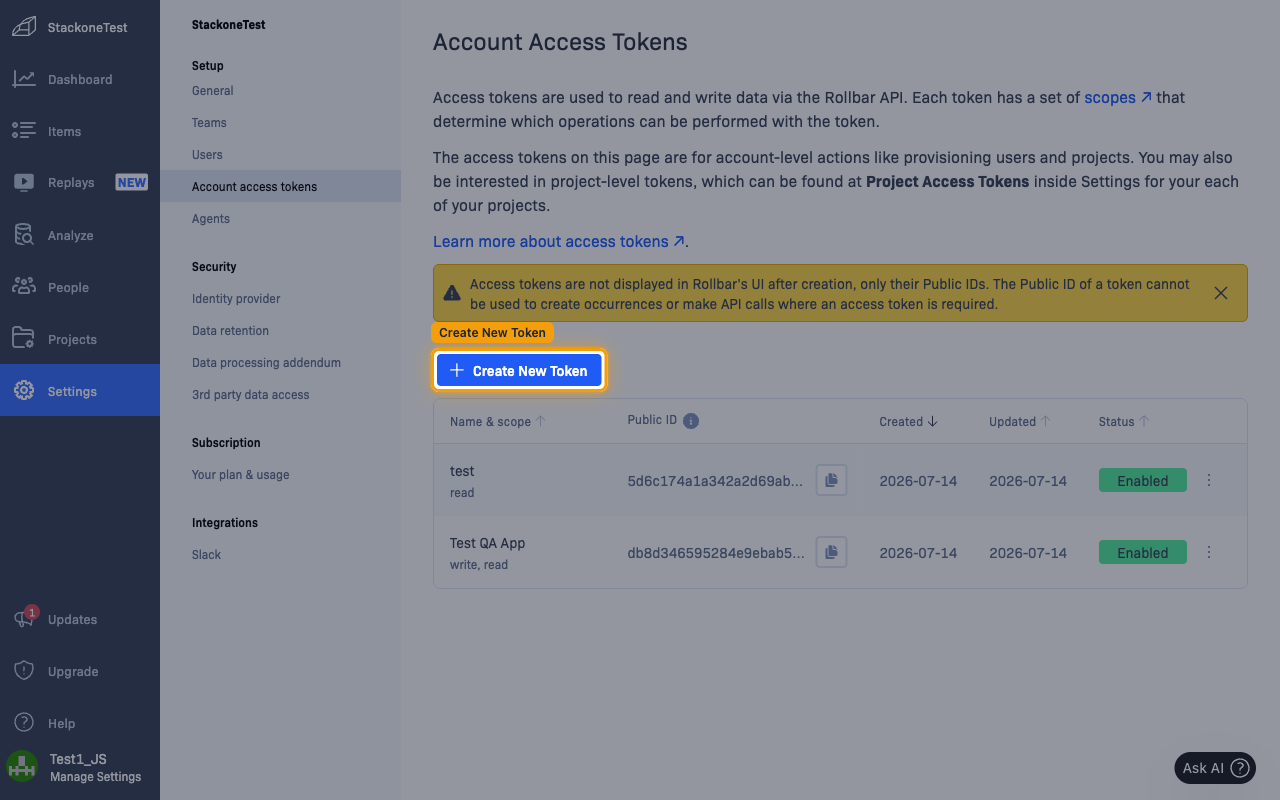Click Public ID starting with db8d3465
This screenshot has height=800, width=1280.
(x=715, y=553)
